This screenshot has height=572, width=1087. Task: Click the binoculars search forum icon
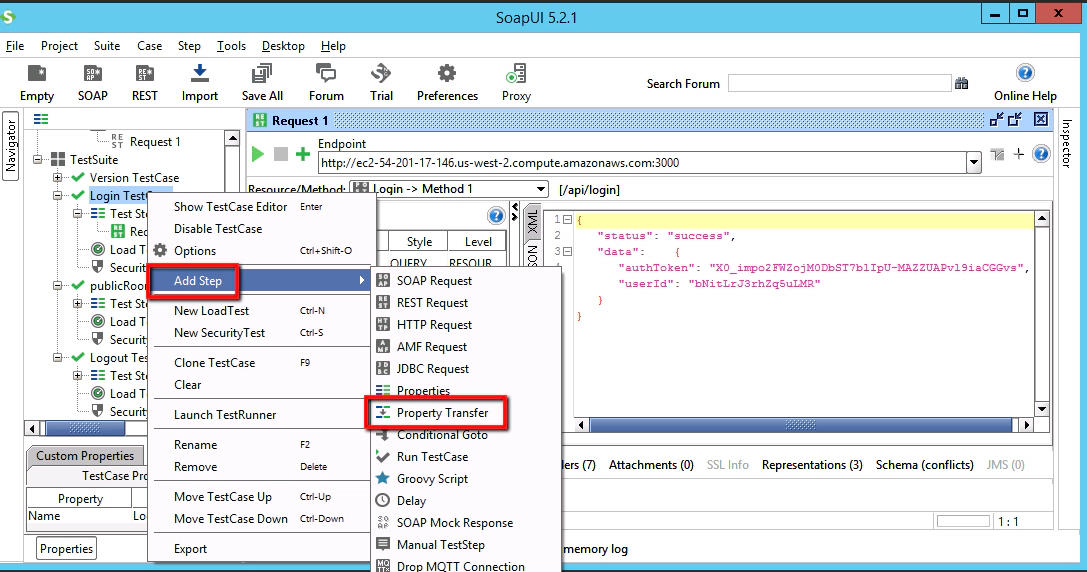click(962, 83)
